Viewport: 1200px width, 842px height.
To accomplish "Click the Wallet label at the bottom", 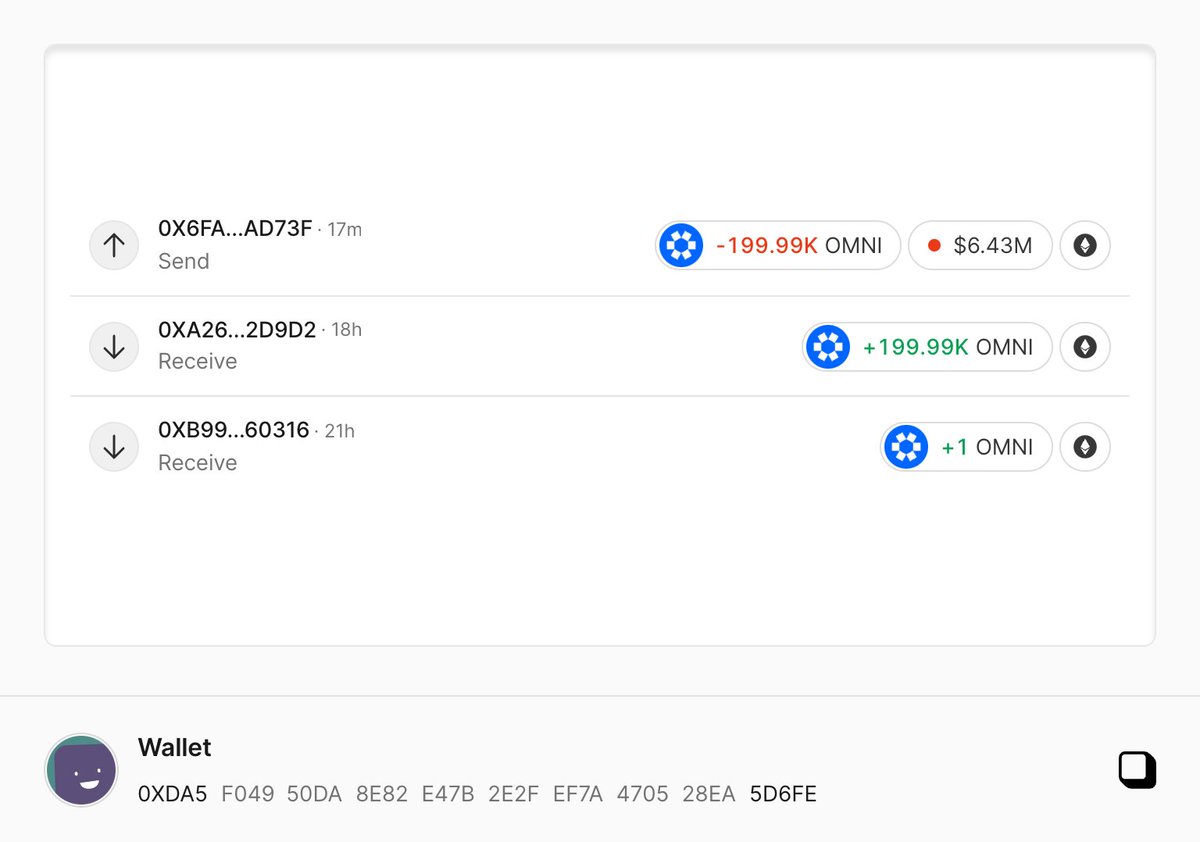I will 174,747.
